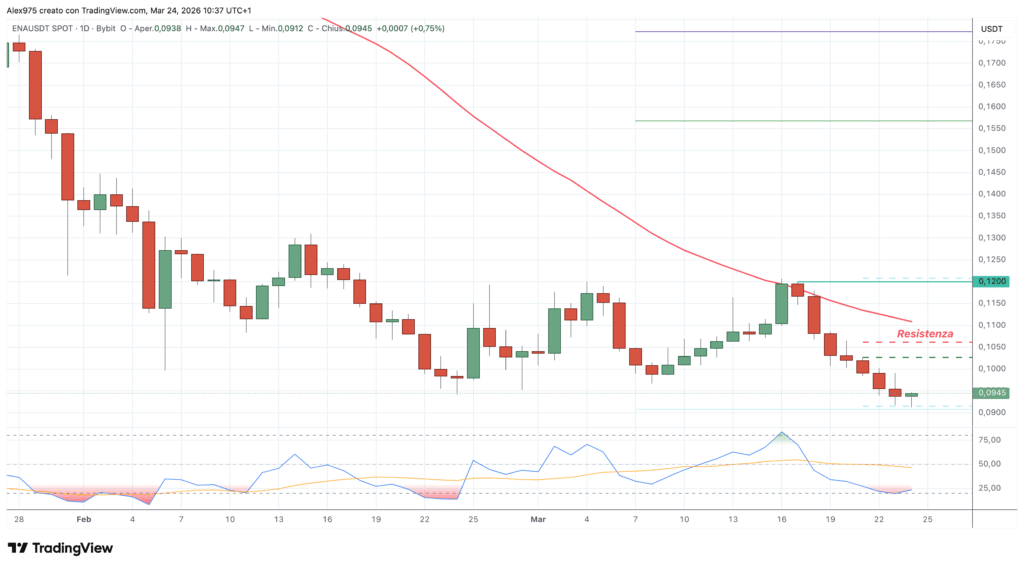The width and height of the screenshot is (1024, 568).
Task: Click the 75,00 RSI axis value
Action: [989, 440]
